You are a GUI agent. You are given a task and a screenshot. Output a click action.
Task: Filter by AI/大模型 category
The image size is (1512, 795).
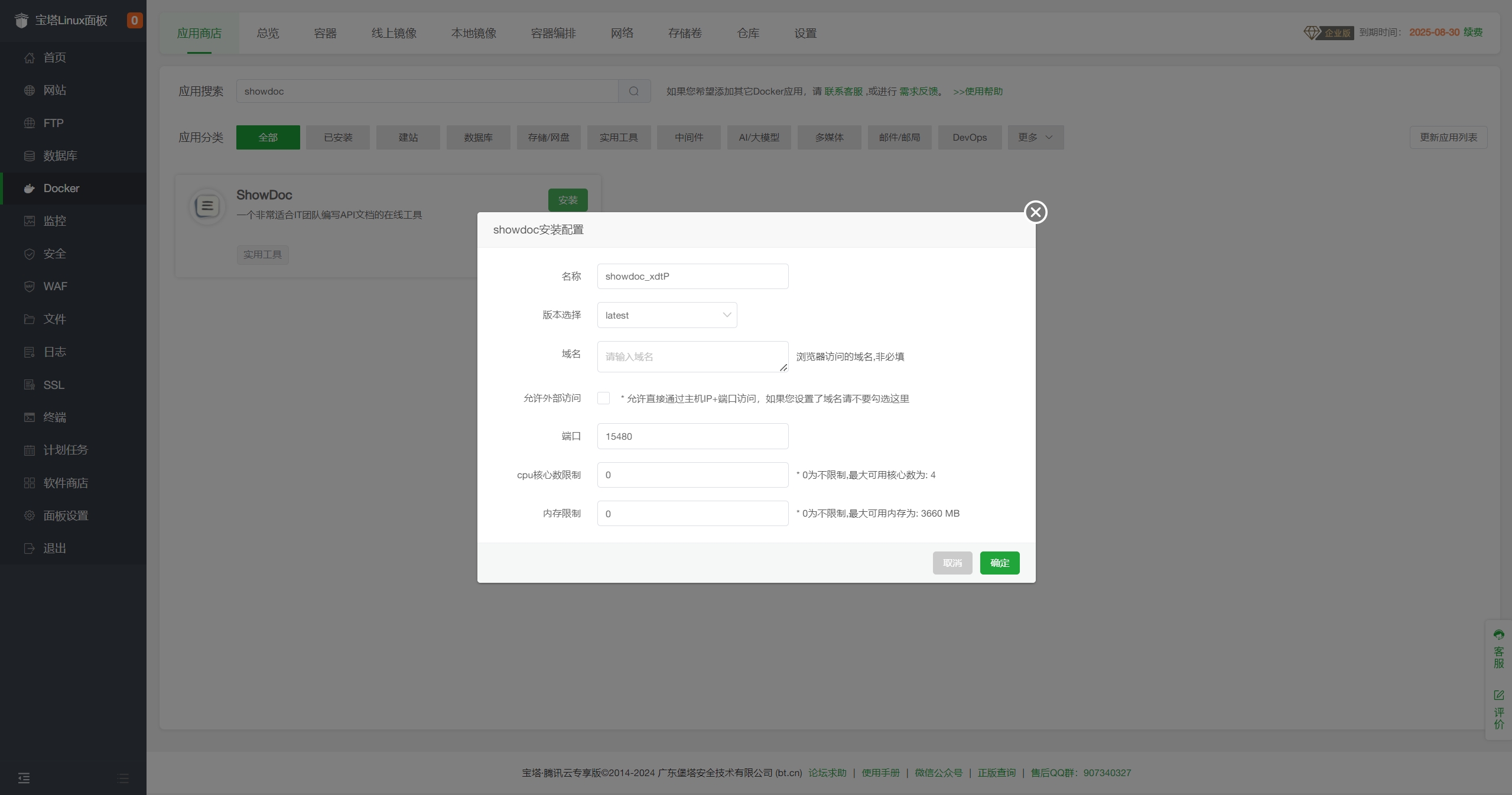tap(759, 137)
